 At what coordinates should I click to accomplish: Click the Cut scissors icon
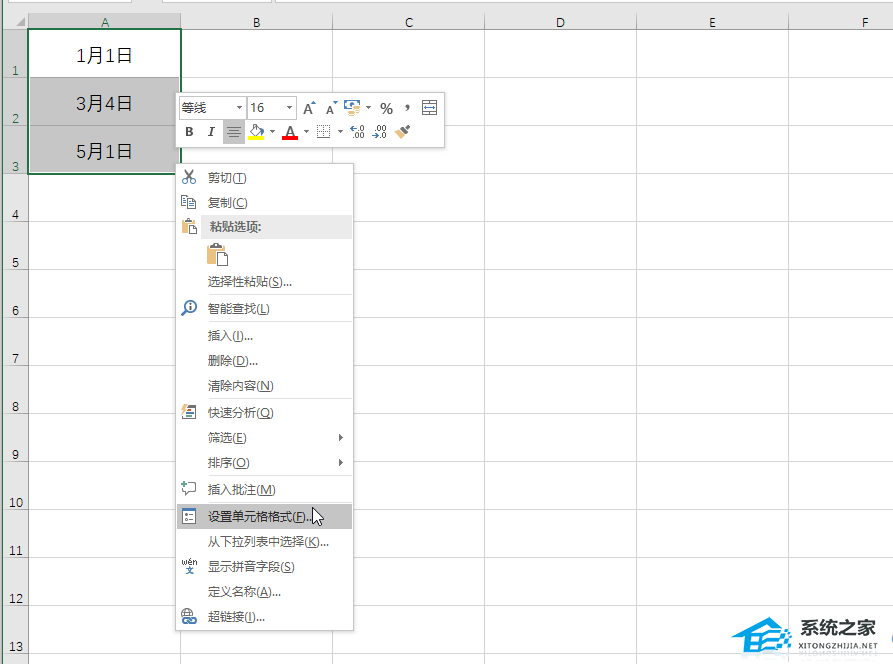[x=189, y=177]
